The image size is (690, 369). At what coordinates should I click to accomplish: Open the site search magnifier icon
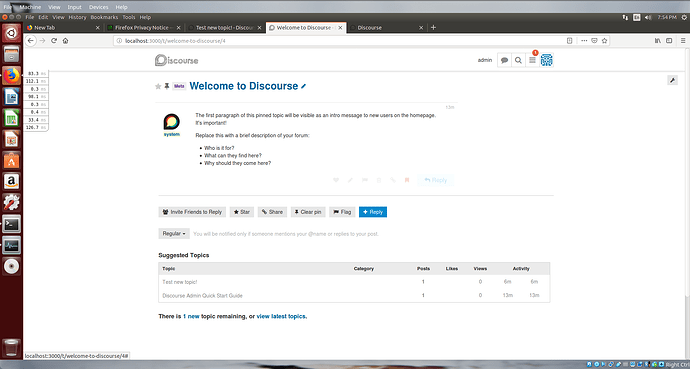point(518,61)
